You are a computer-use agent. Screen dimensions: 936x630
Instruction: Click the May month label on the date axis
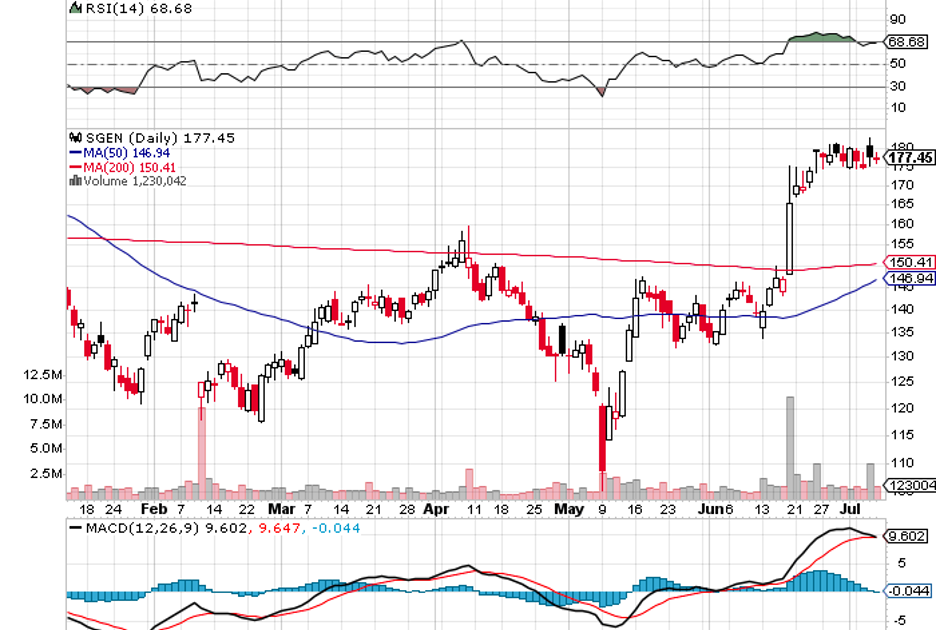568,508
